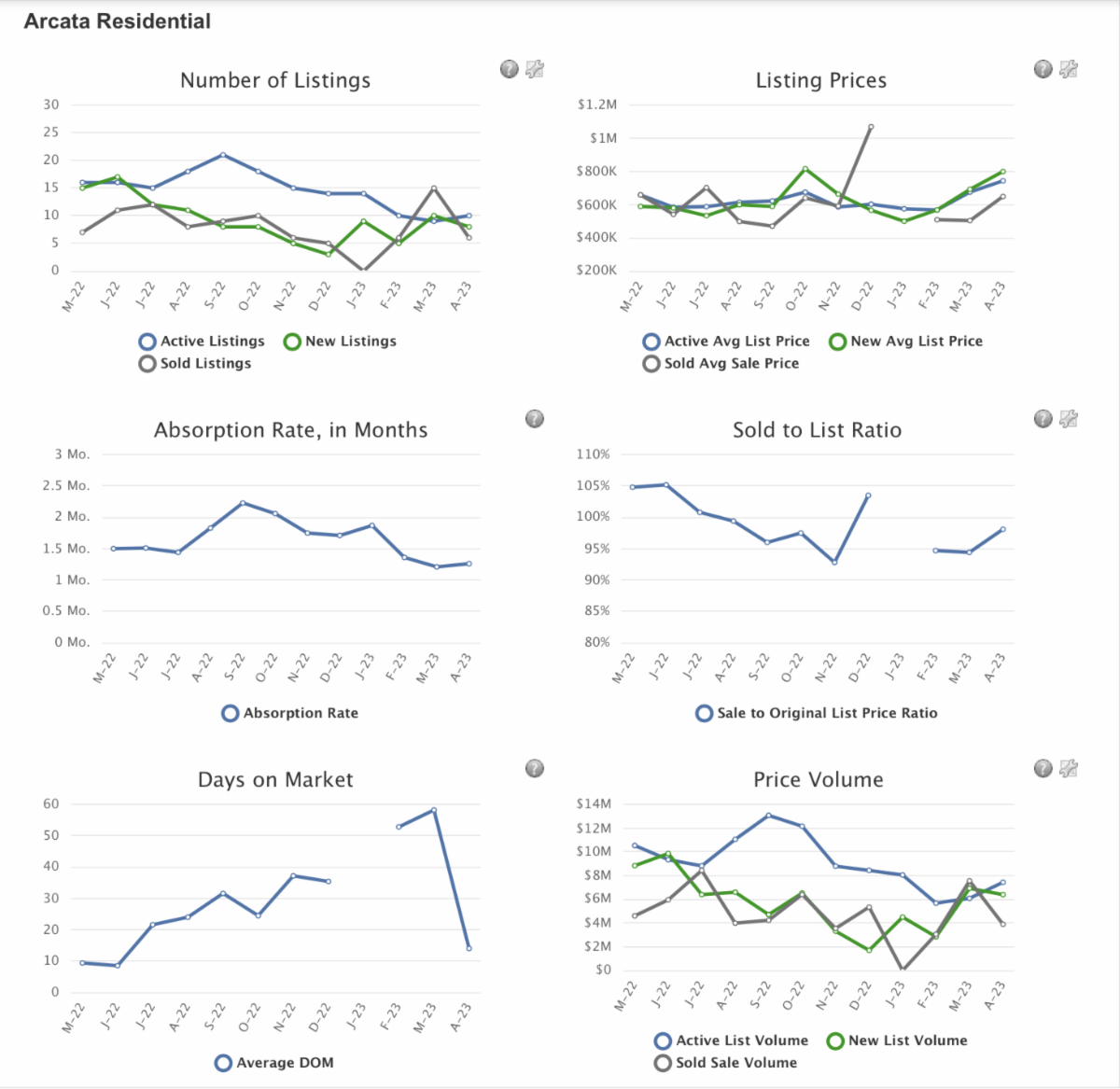Click help icon for Sold to List Ratio
Image resolution: width=1120 pixels, height=1089 pixels.
(x=1043, y=419)
